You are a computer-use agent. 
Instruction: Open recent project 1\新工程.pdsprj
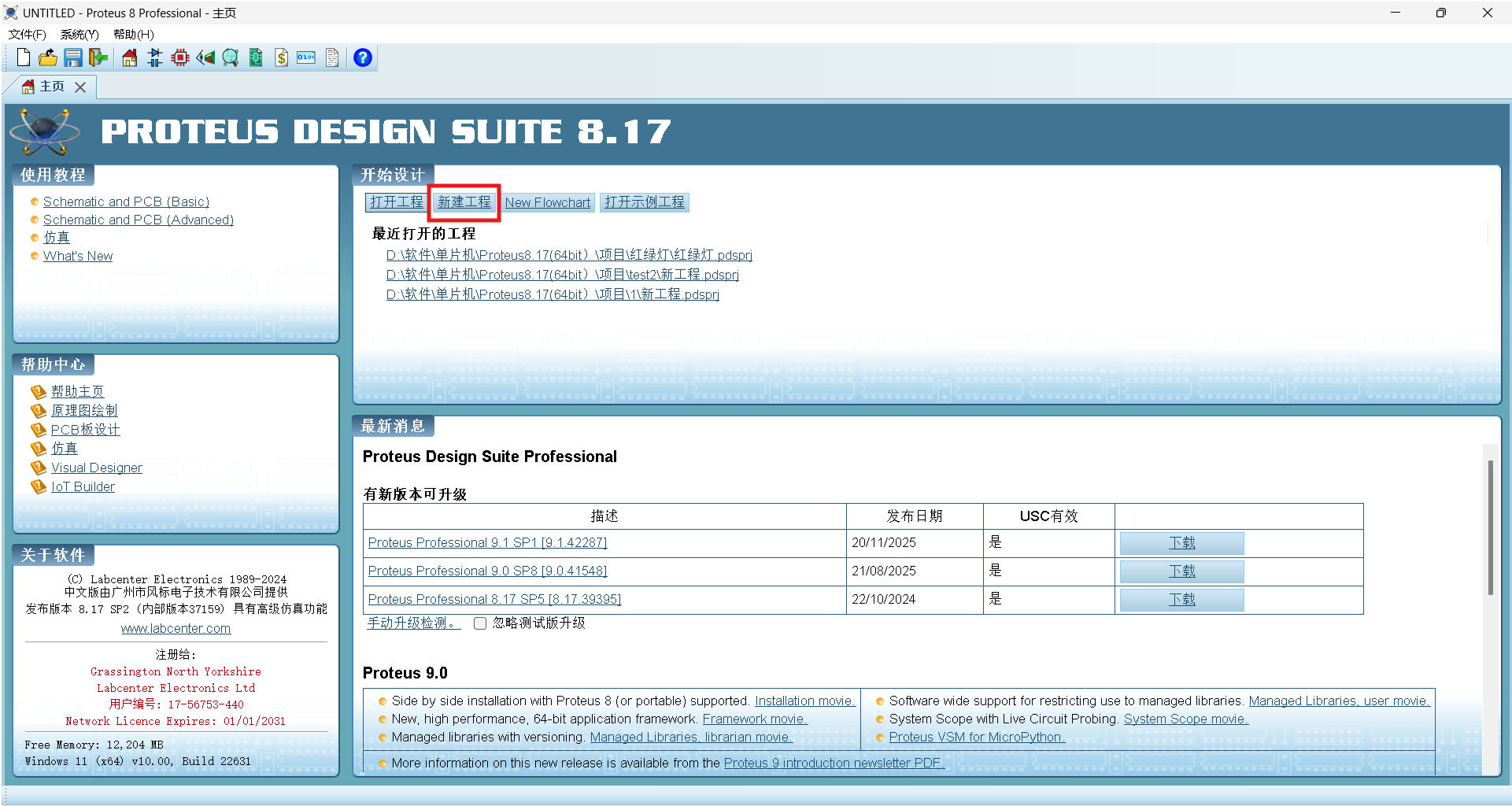point(553,294)
